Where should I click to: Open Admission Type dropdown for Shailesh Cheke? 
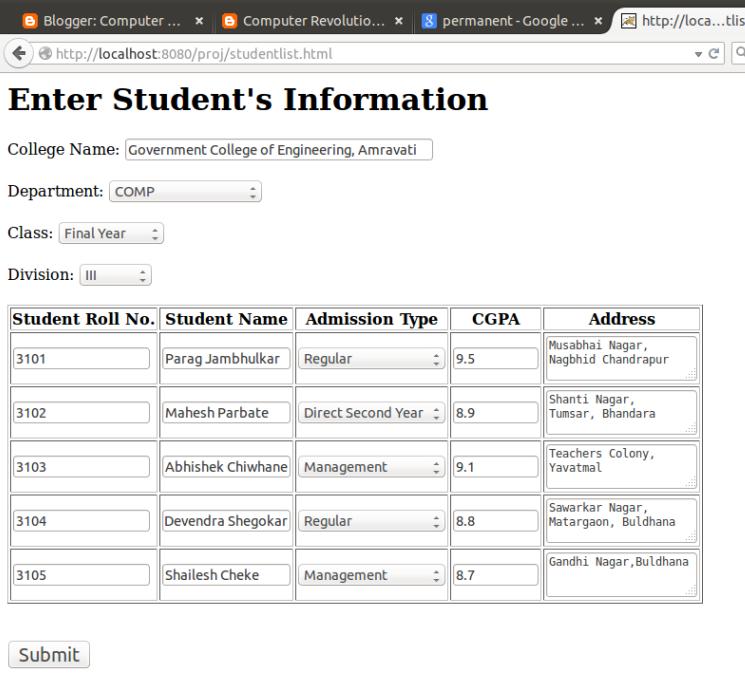[371, 575]
